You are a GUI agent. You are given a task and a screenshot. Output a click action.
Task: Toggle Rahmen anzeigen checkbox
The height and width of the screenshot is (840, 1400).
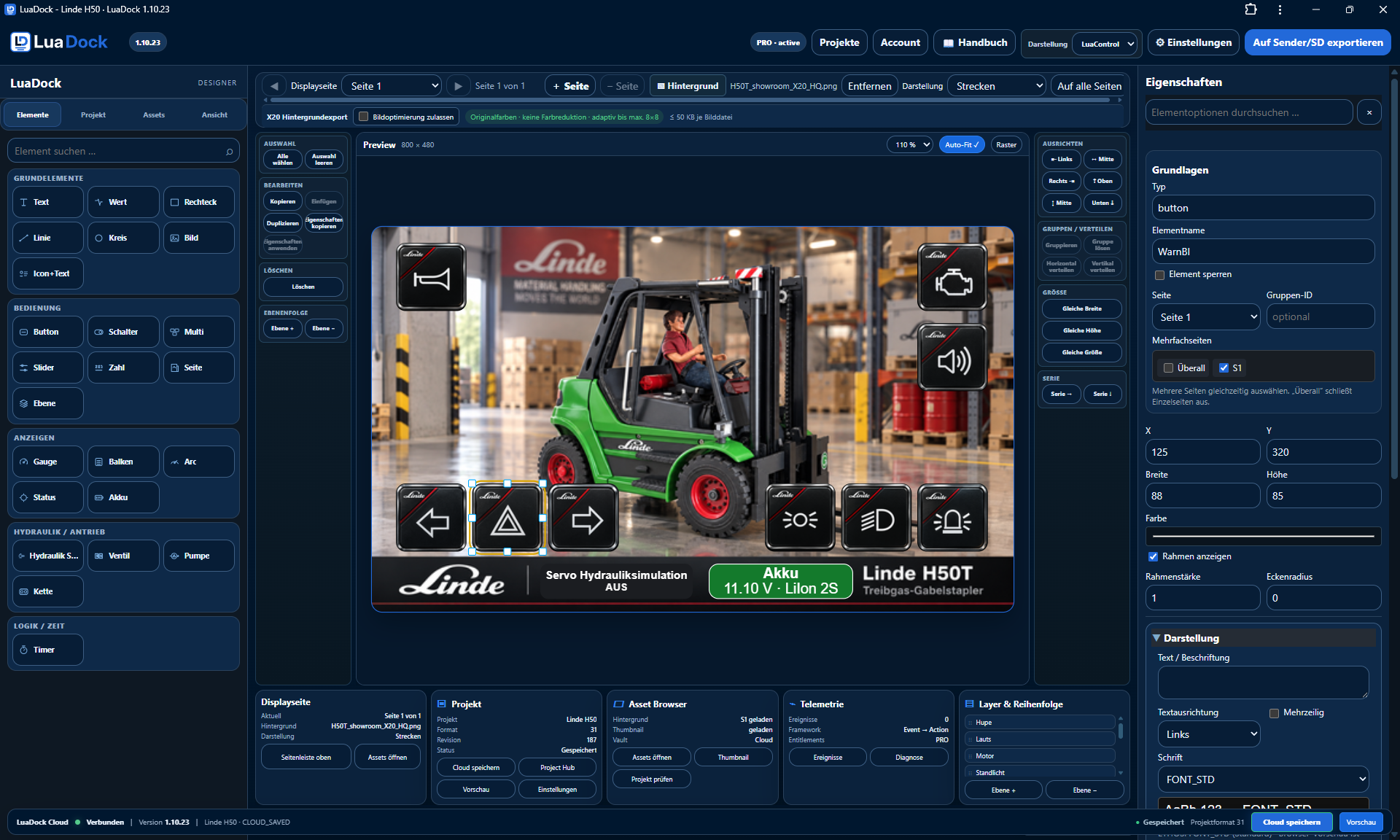(x=1153, y=556)
